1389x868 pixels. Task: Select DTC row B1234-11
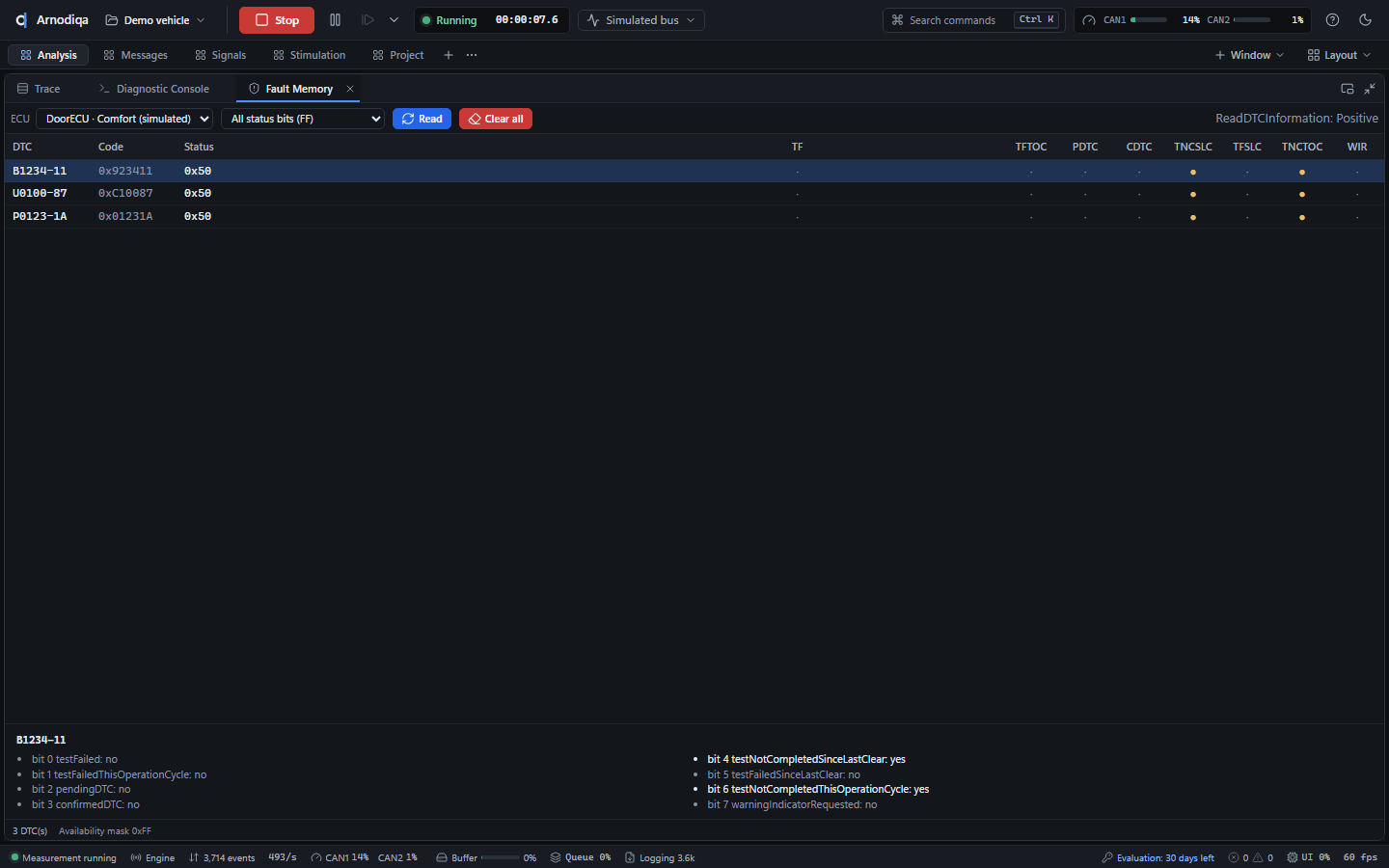click(x=694, y=171)
